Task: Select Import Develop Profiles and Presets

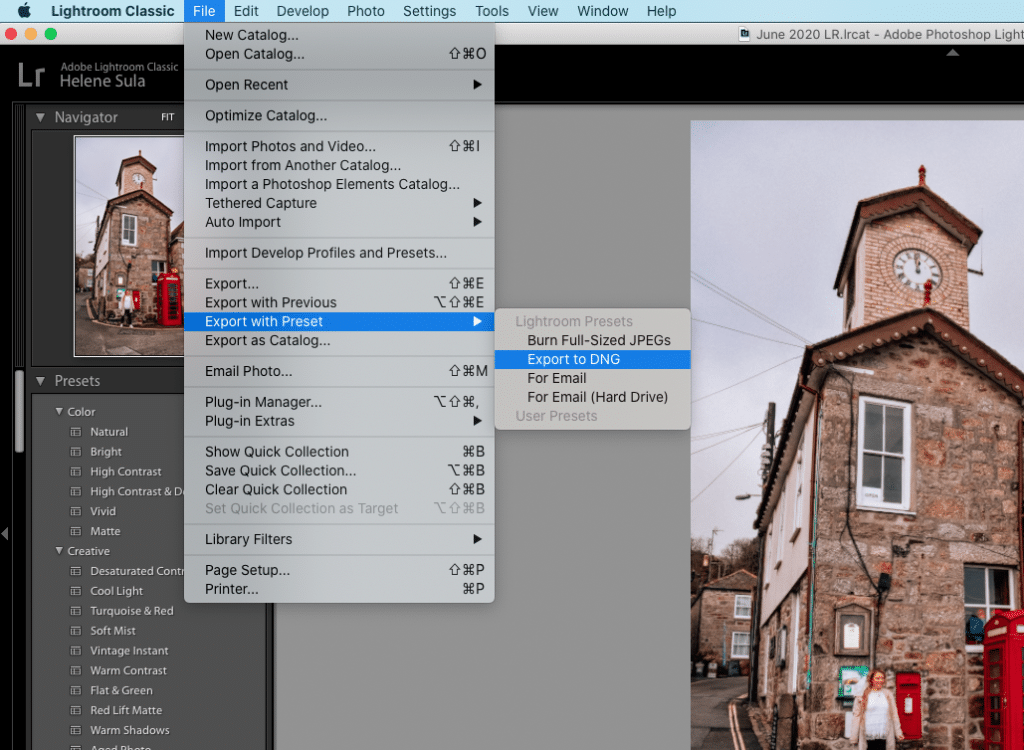Action: pos(339,253)
